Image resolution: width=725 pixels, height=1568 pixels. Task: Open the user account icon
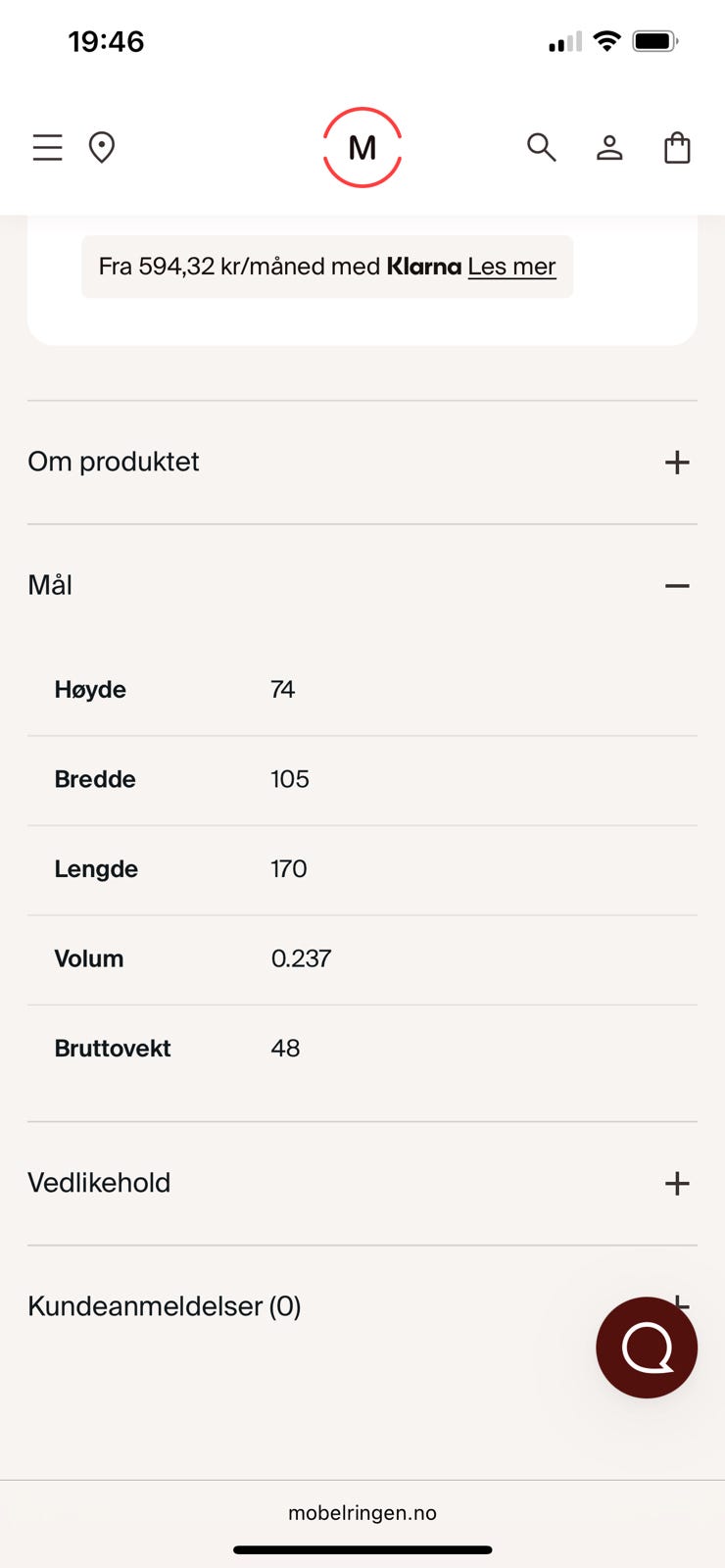pyautogui.click(x=609, y=147)
